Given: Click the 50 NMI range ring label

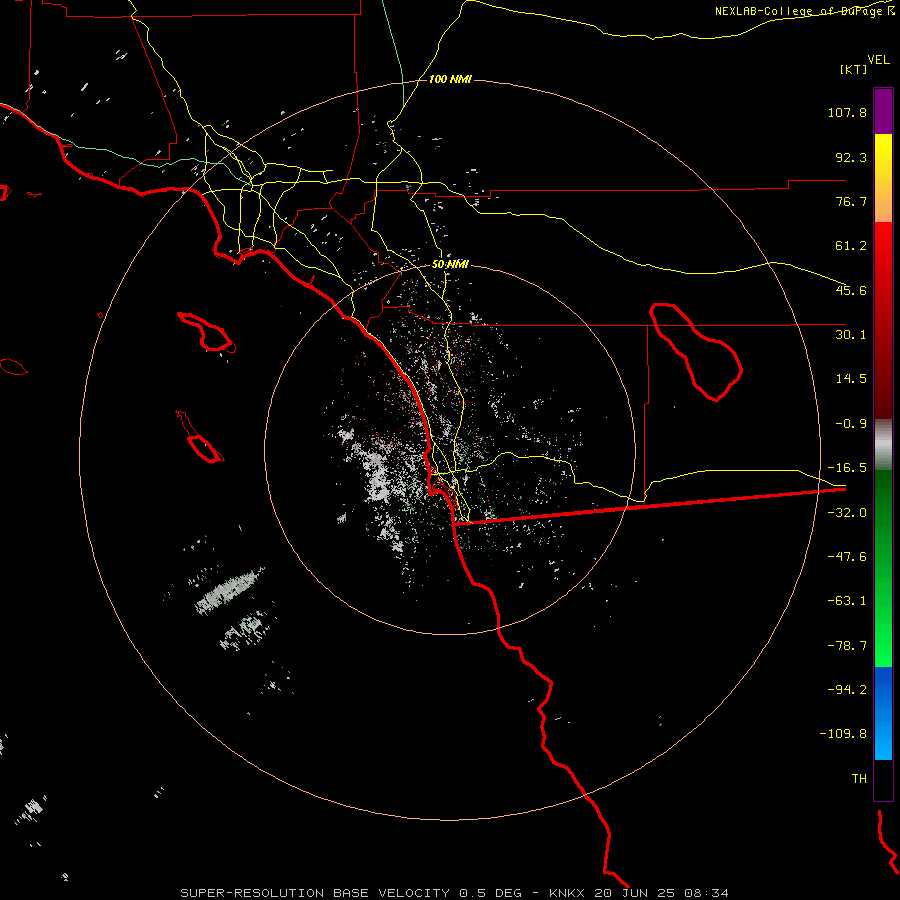Looking at the screenshot, I should coord(451,265).
